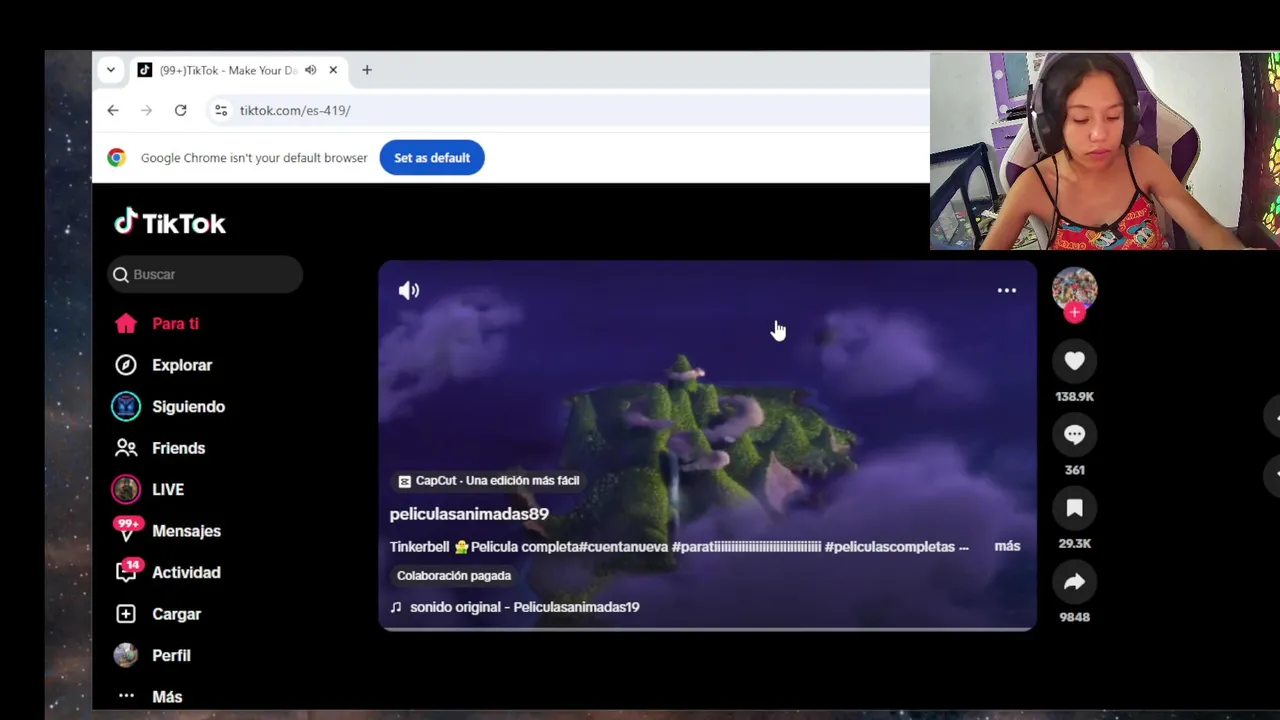Image resolution: width=1280 pixels, height=720 pixels.
Task: Follow the creator with the red plus button
Action: [1075, 313]
